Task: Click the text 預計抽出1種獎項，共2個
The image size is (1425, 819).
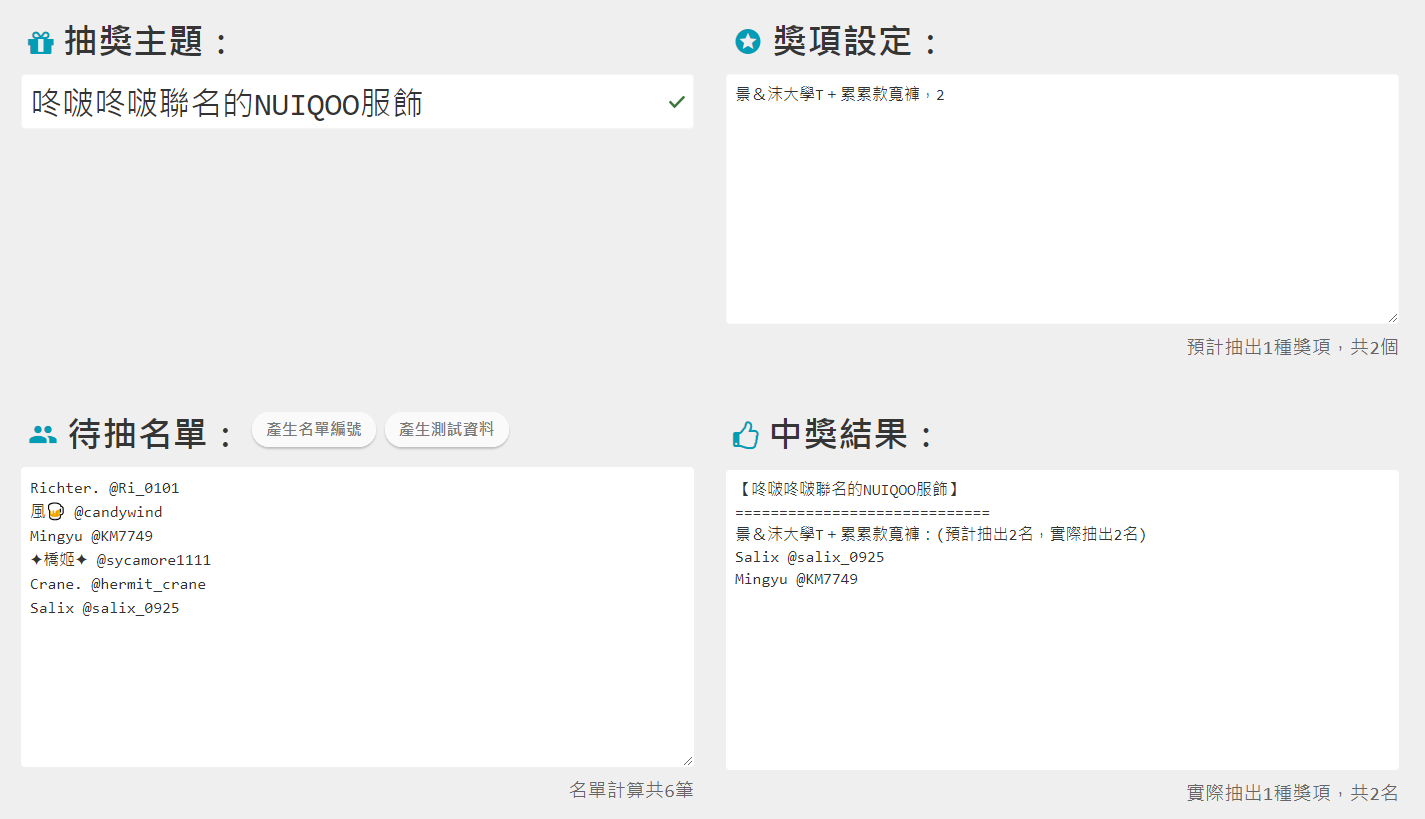Action: pos(1292,347)
